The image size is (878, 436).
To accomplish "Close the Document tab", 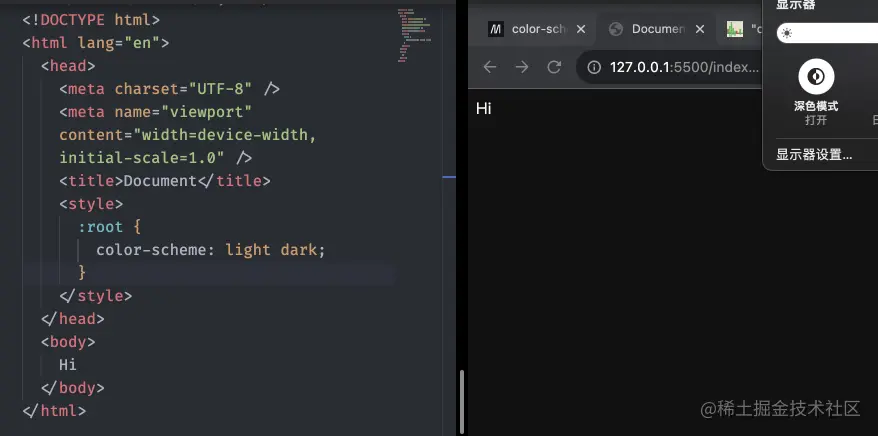I will point(700,29).
